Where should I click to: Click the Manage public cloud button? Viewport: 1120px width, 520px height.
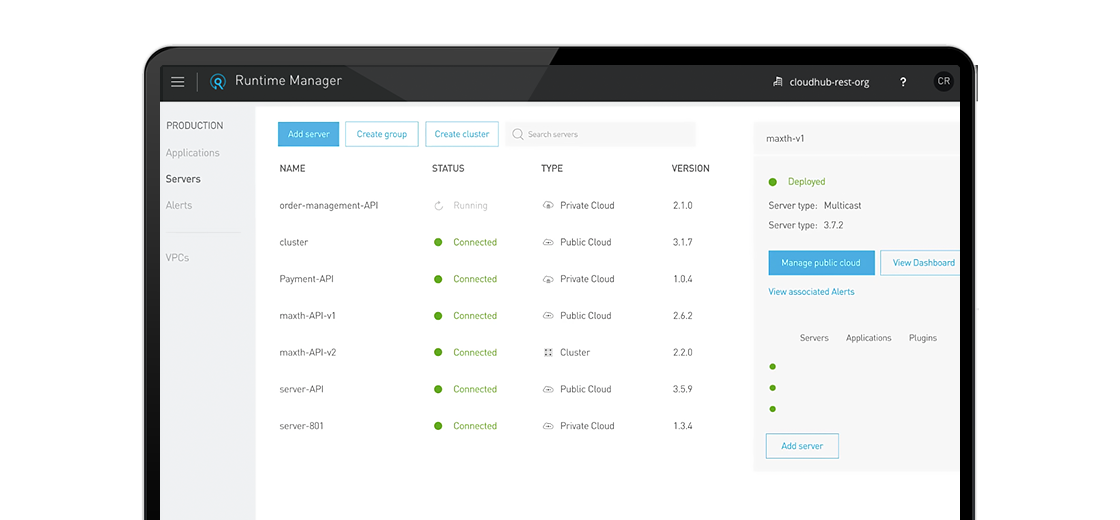pos(821,263)
